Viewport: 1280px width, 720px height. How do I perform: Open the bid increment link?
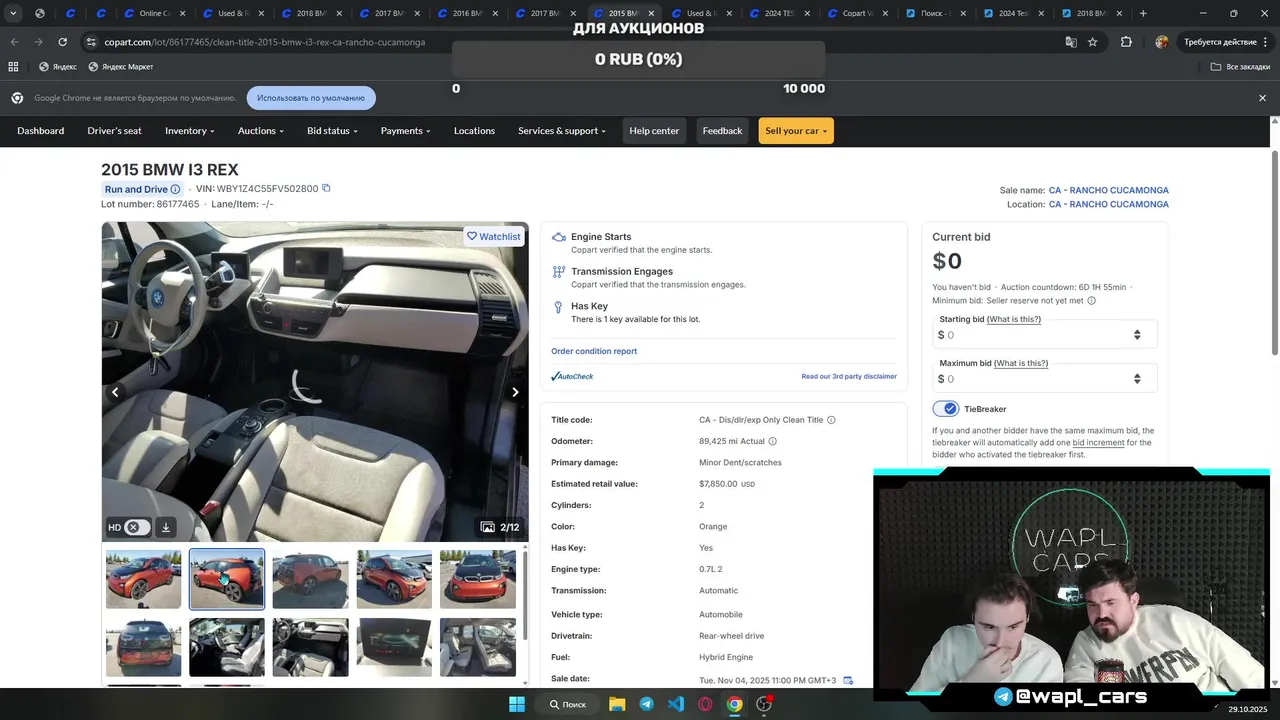[1098, 442]
